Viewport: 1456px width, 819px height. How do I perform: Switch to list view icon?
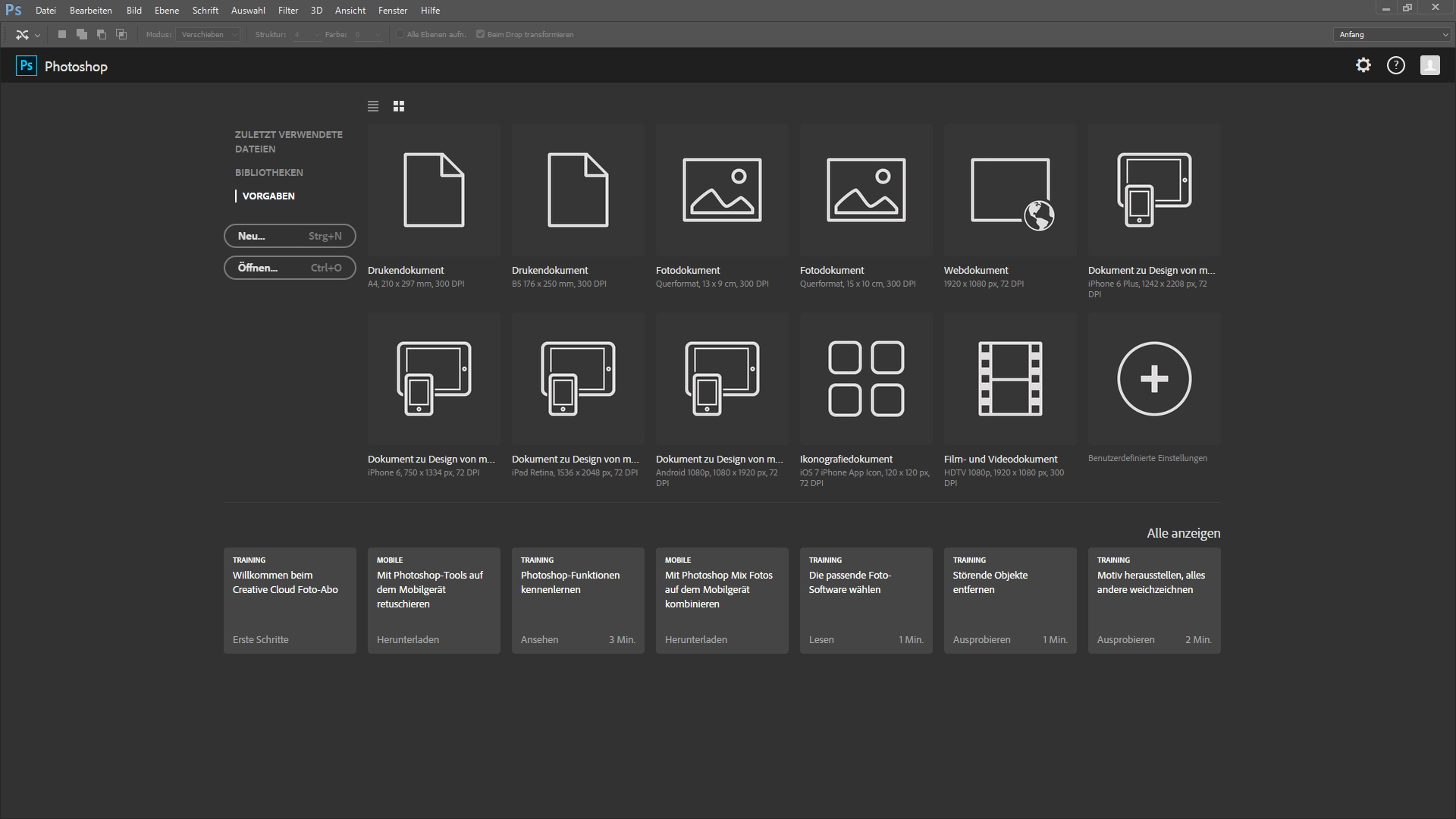(373, 106)
